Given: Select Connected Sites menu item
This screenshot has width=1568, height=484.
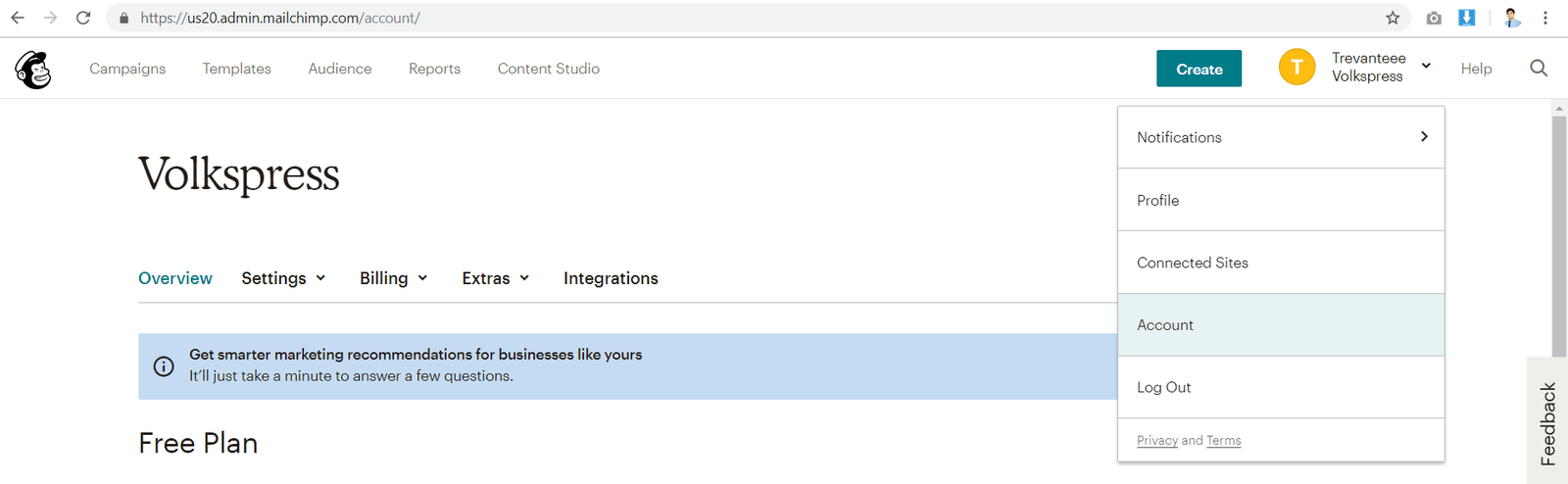Looking at the screenshot, I should pyautogui.click(x=1281, y=263).
